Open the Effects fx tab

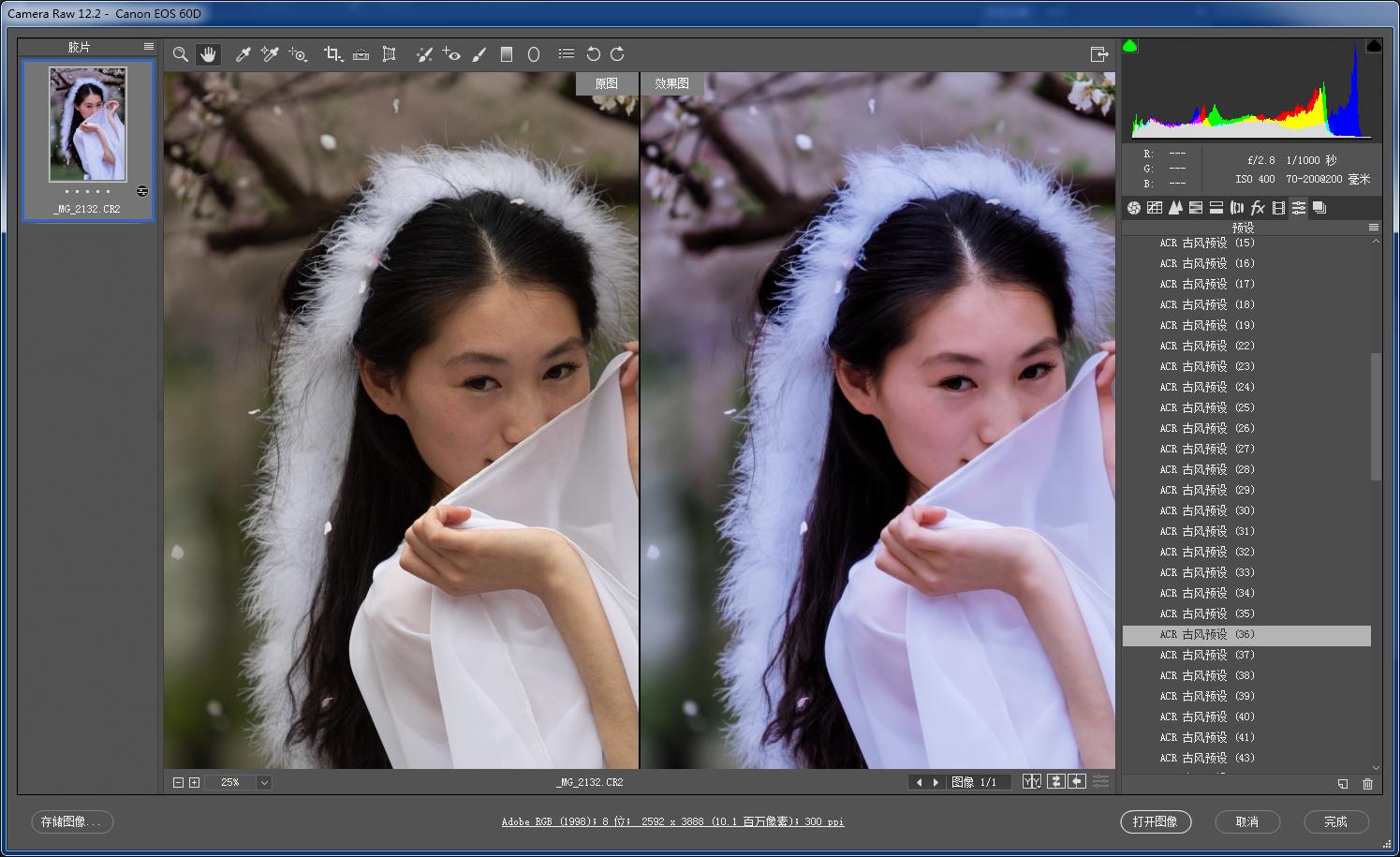click(1258, 208)
